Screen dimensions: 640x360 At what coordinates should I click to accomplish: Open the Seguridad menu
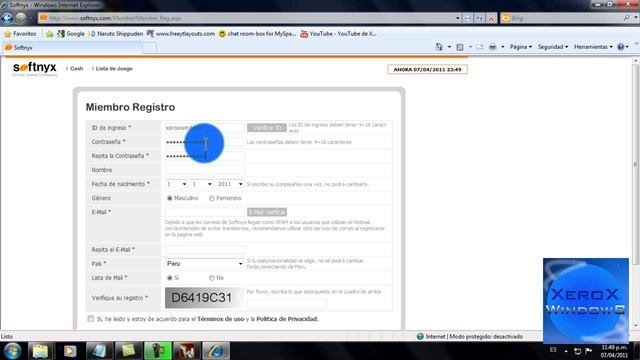point(553,47)
